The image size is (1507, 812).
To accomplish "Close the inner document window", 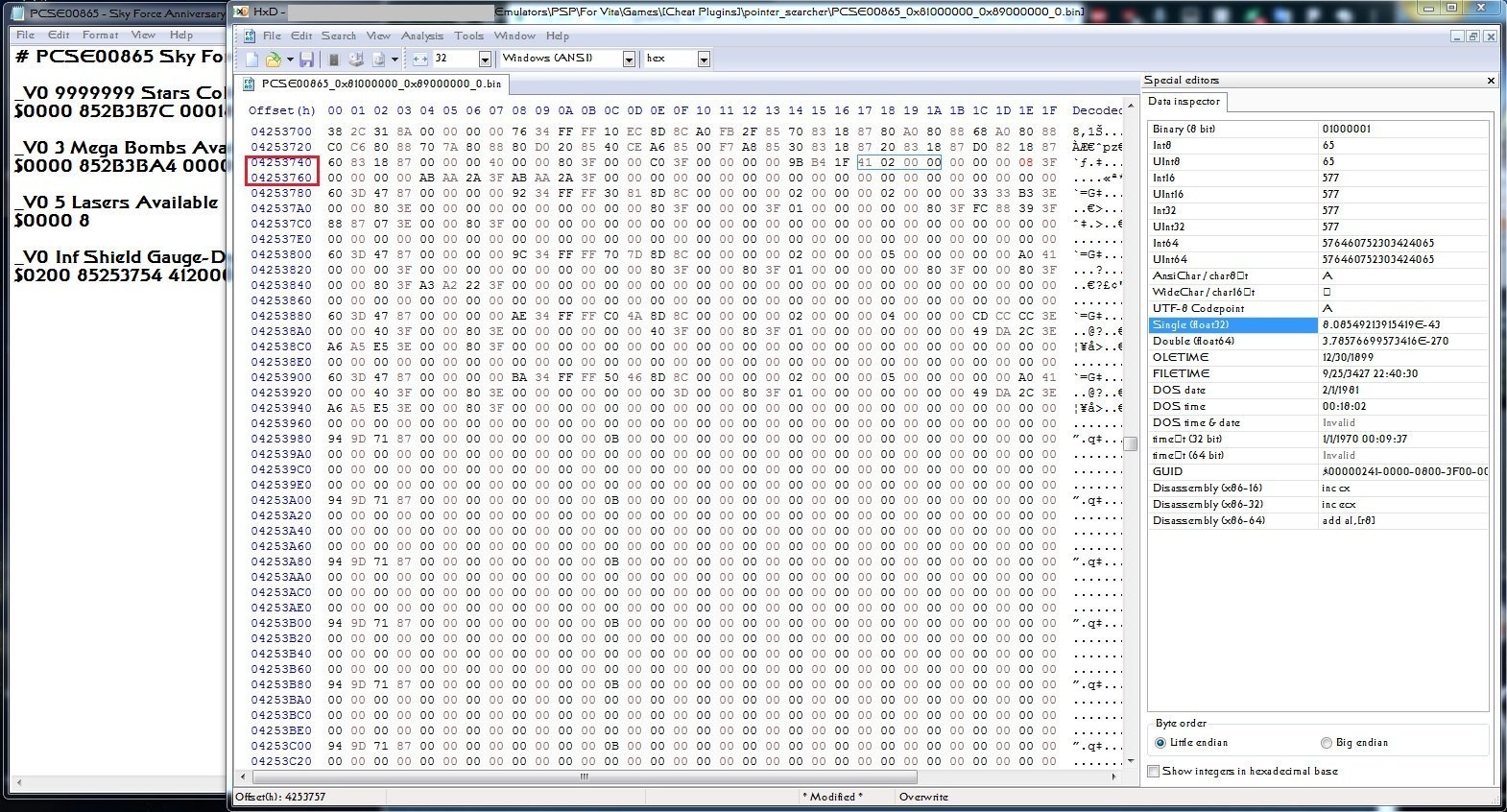I will click(1490, 36).
